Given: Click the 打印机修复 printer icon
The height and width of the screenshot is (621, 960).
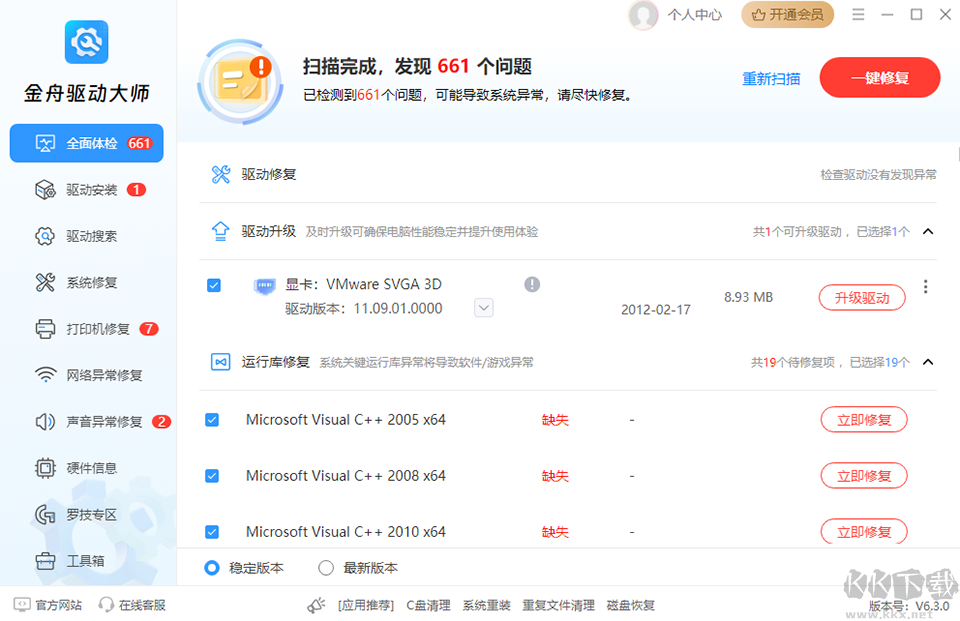Looking at the screenshot, I should (x=45, y=329).
